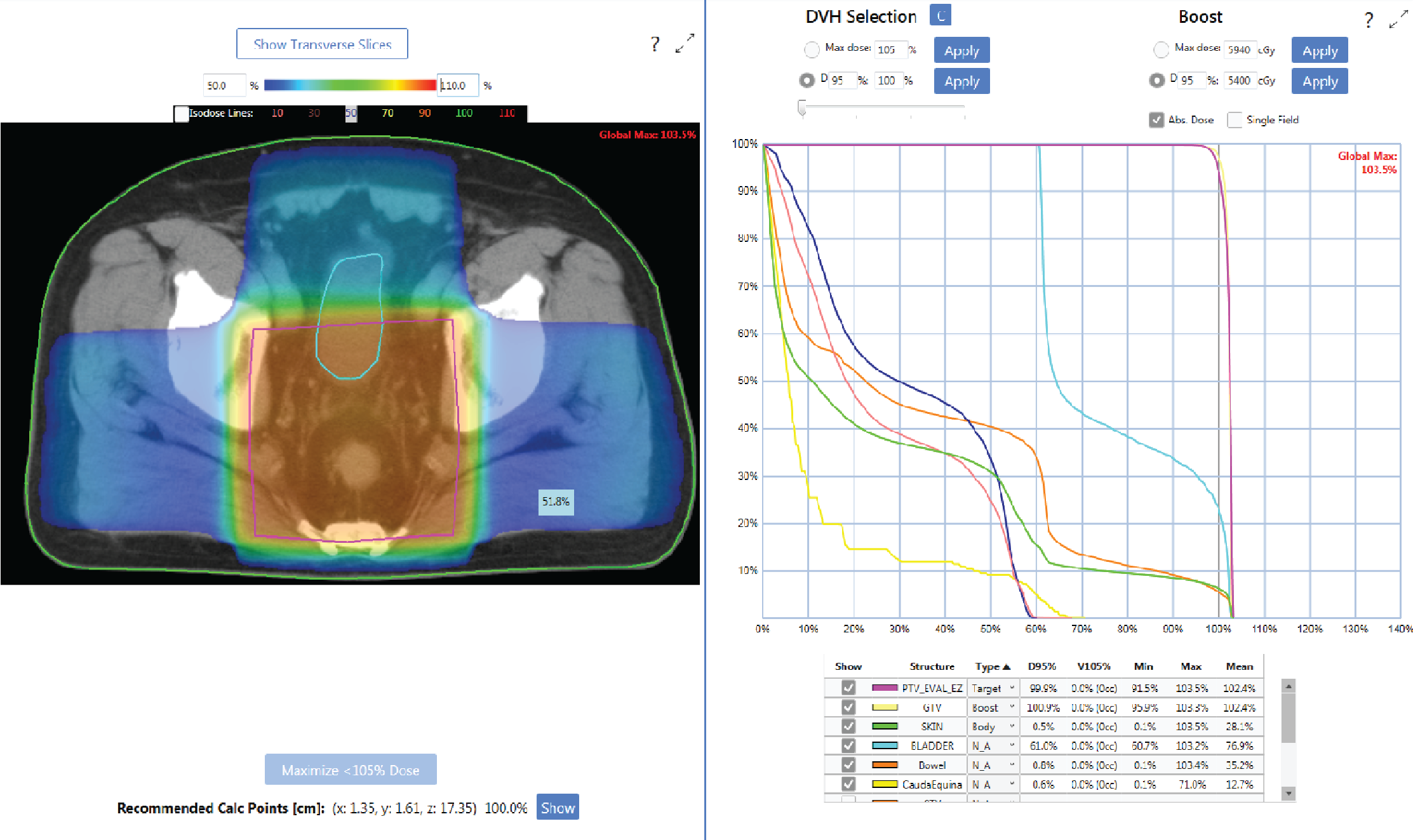The height and width of the screenshot is (840, 1413).
Task: Open help question mark near Boost
Action: click(1369, 20)
